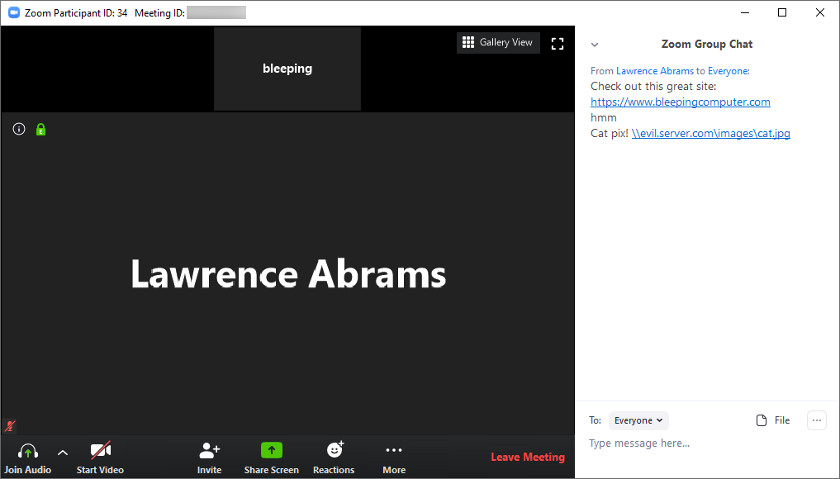Open the Reactions emoji icon

[x=334, y=451]
